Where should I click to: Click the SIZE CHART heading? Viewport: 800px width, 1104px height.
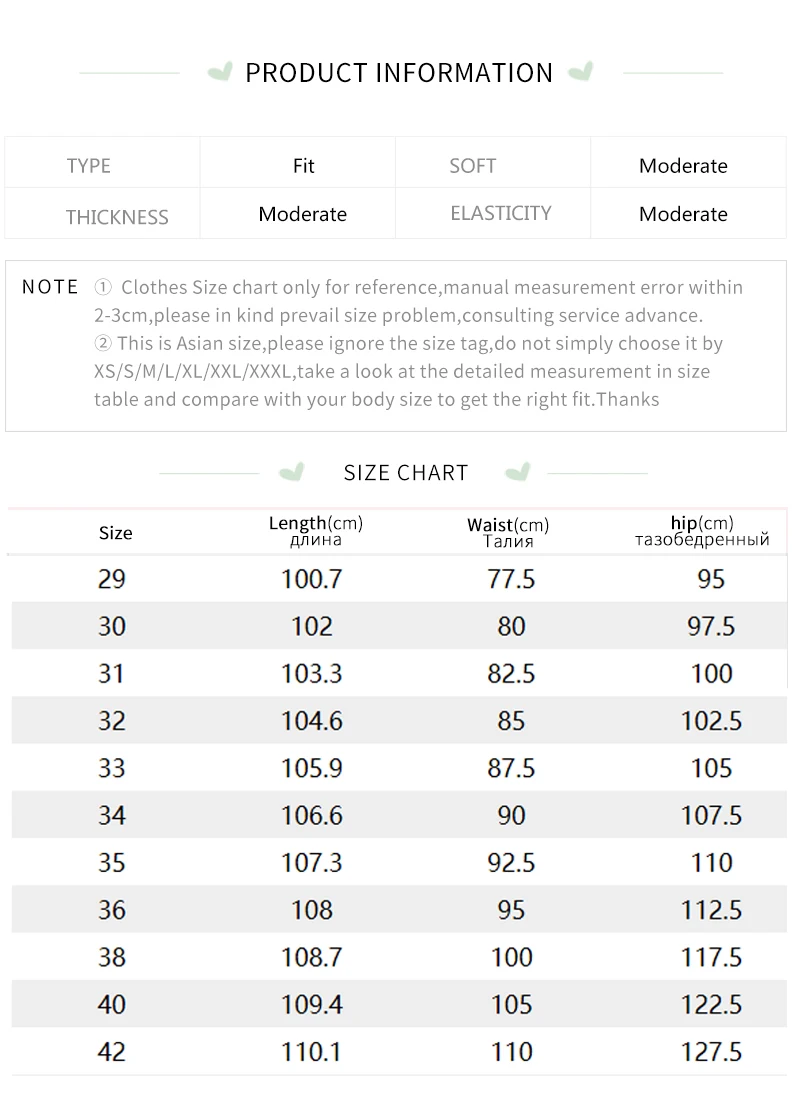pos(406,473)
